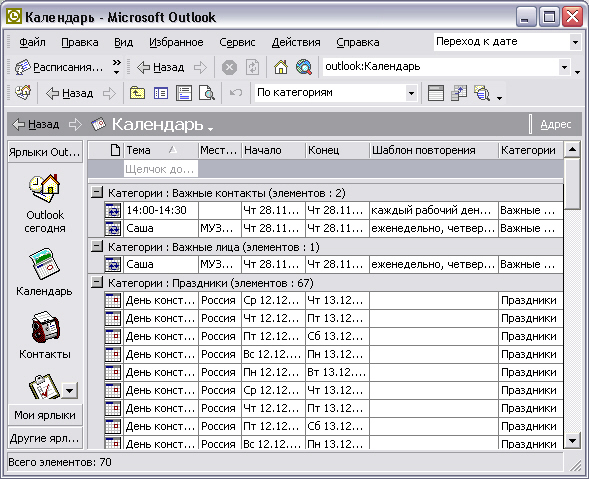
Task: Click Назад in folder banner
Action: [x=36, y=124]
